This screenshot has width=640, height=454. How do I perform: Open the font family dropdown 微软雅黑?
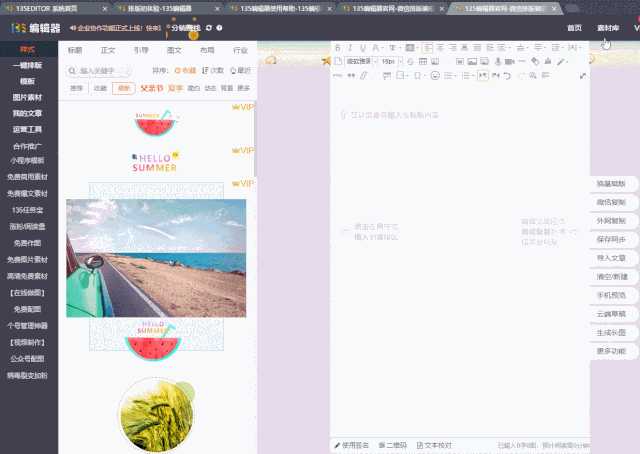(361, 61)
